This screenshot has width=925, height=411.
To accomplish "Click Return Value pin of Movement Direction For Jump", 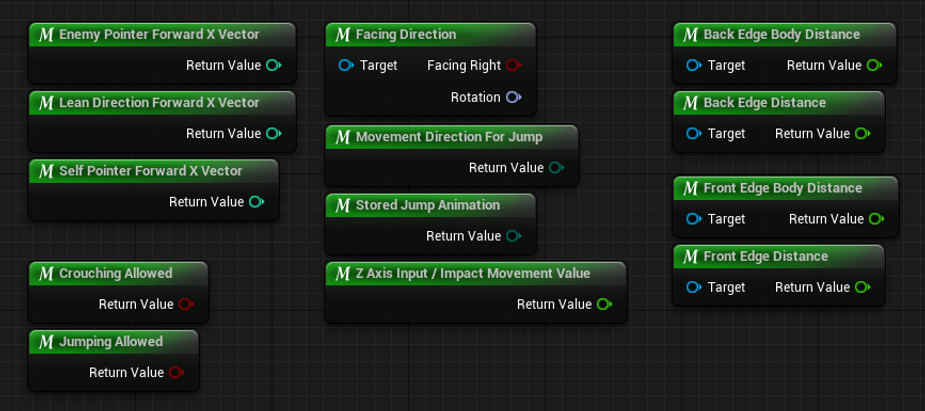I will point(556,168).
